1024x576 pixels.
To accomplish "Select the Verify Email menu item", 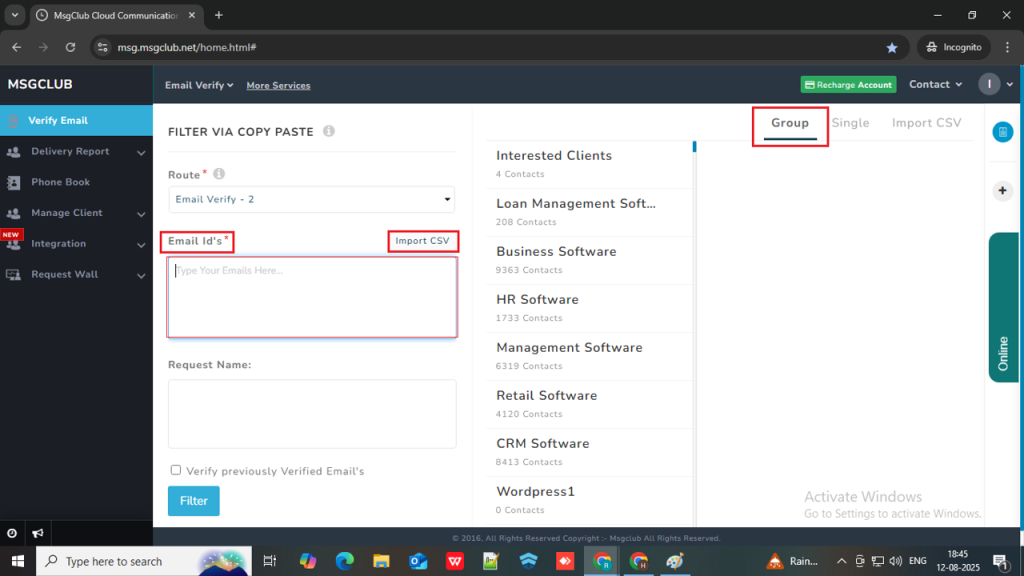I will pyautogui.click(x=76, y=121).
